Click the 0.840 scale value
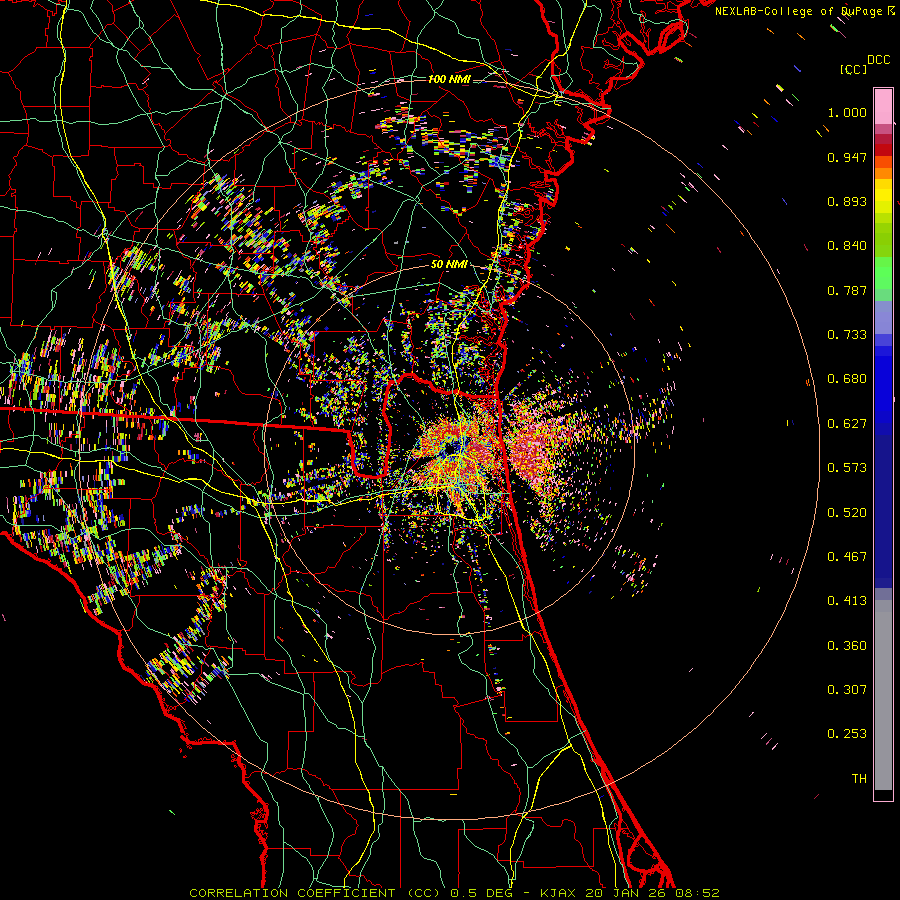 (x=847, y=246)
